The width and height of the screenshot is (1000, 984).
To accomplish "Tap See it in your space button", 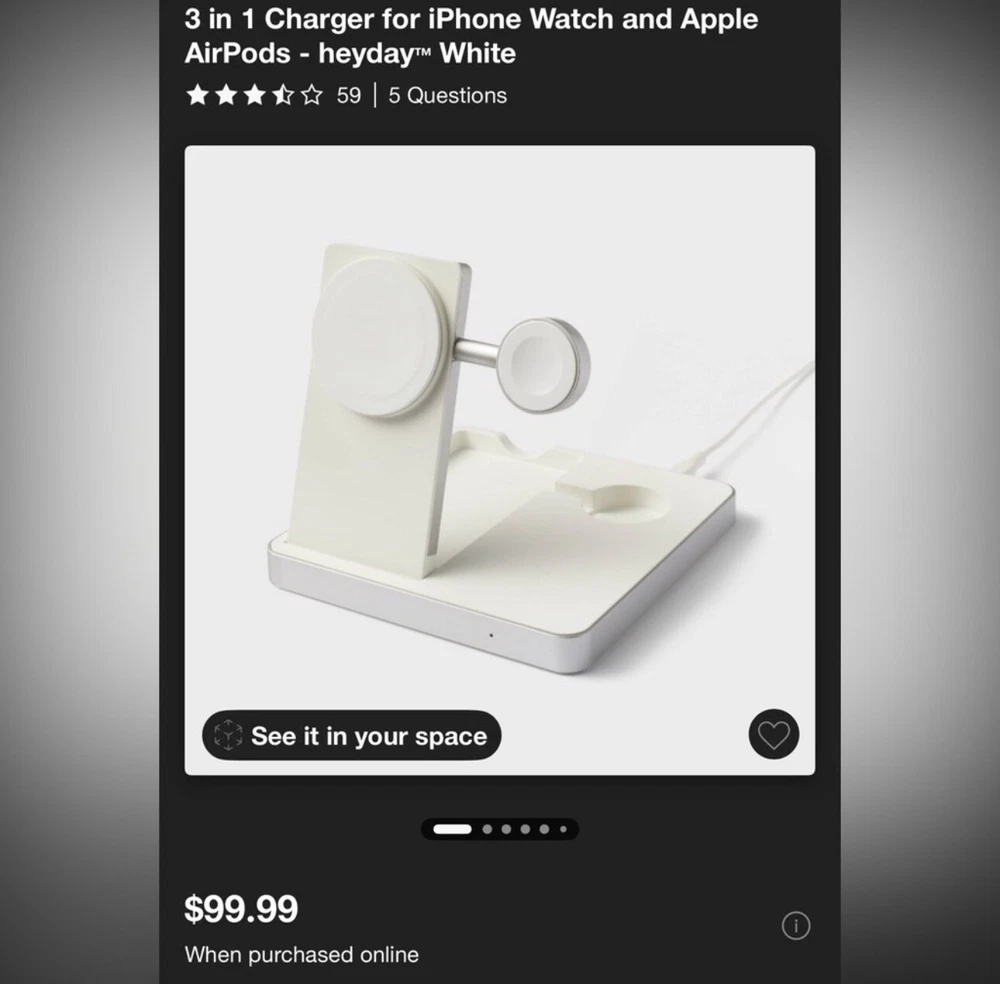I will pos(351,735).
